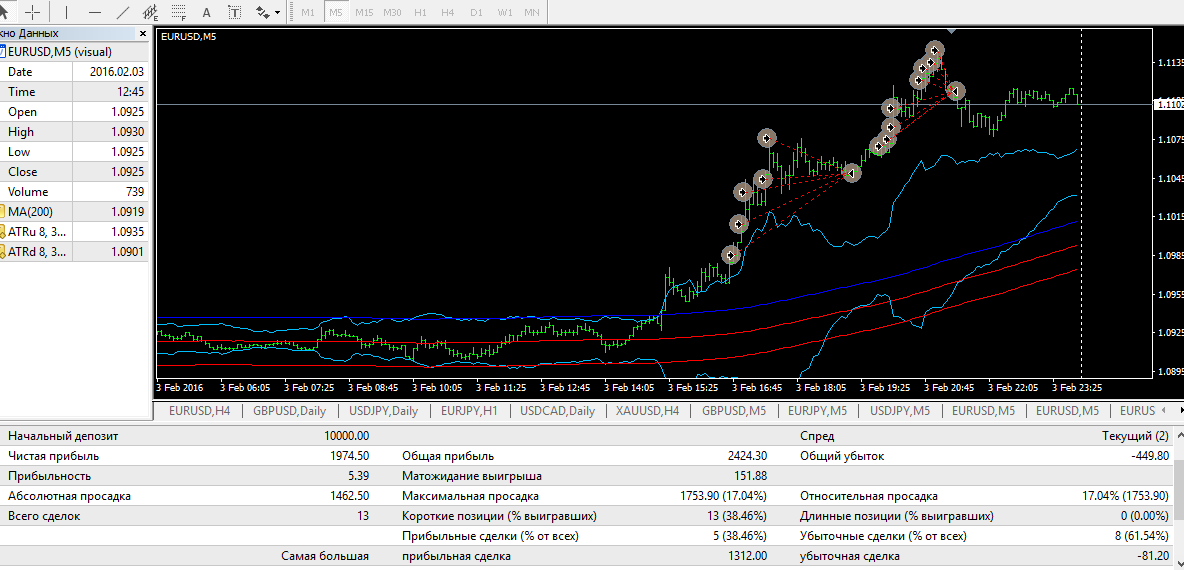Open the GBPUSD,M5 chart tab
1184x570 pixels.
coord(736,411)
